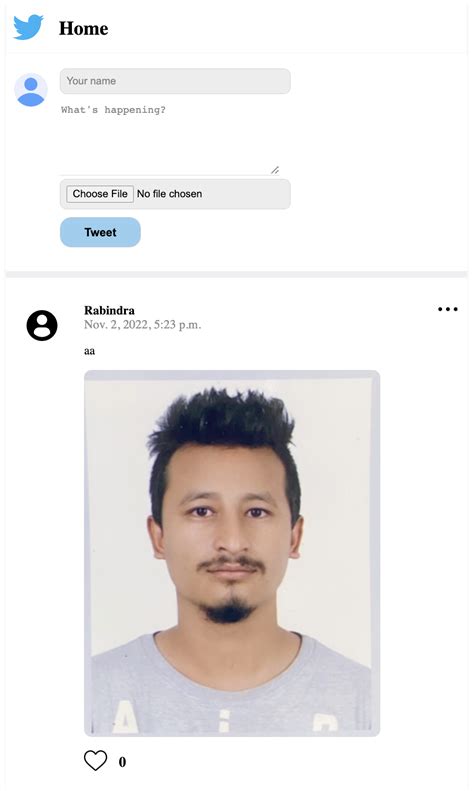
Task: Post with the Tweet button
Action: [100, 232]
